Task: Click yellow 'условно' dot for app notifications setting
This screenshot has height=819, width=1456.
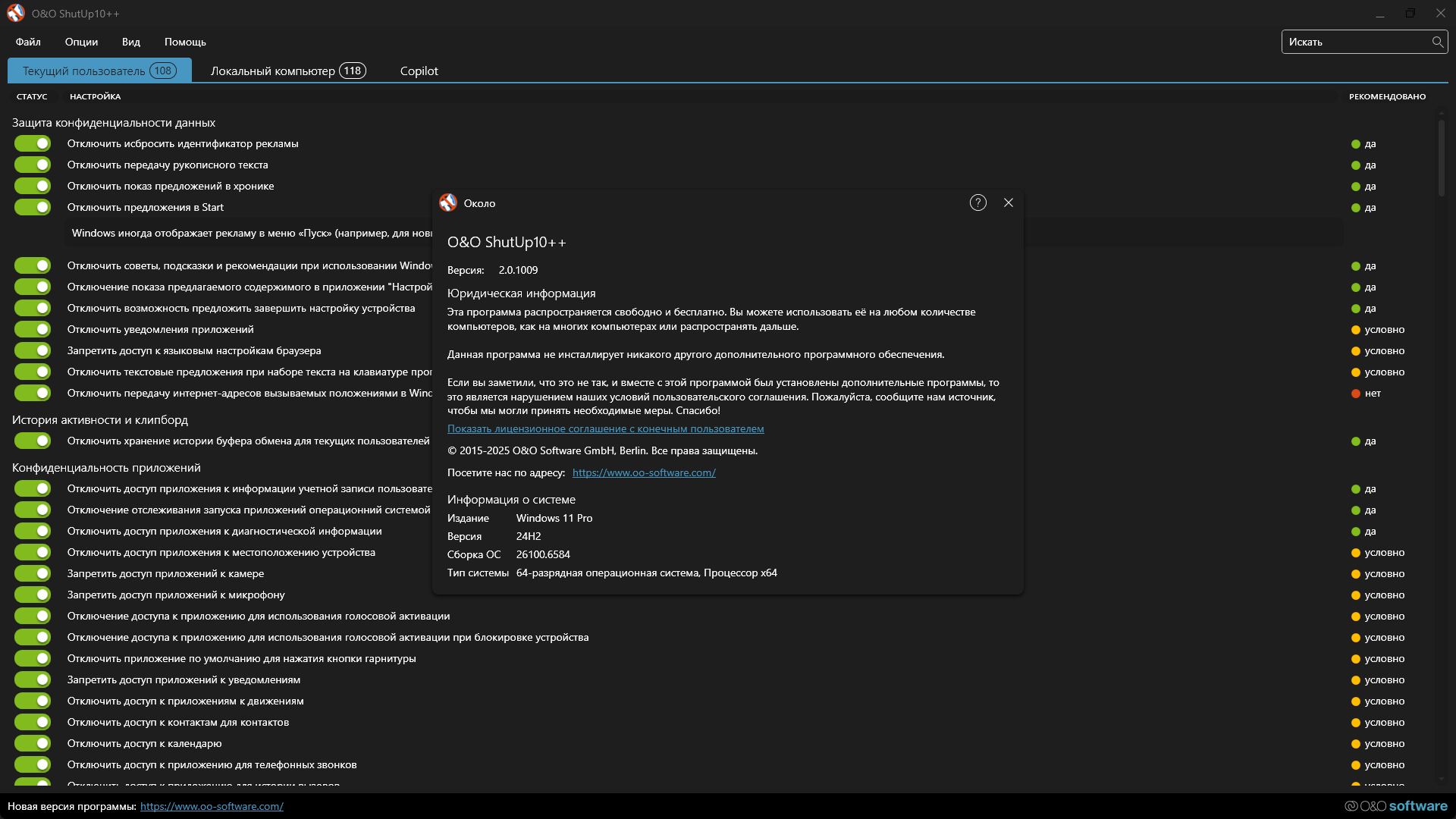Action: click(1355, 330)
